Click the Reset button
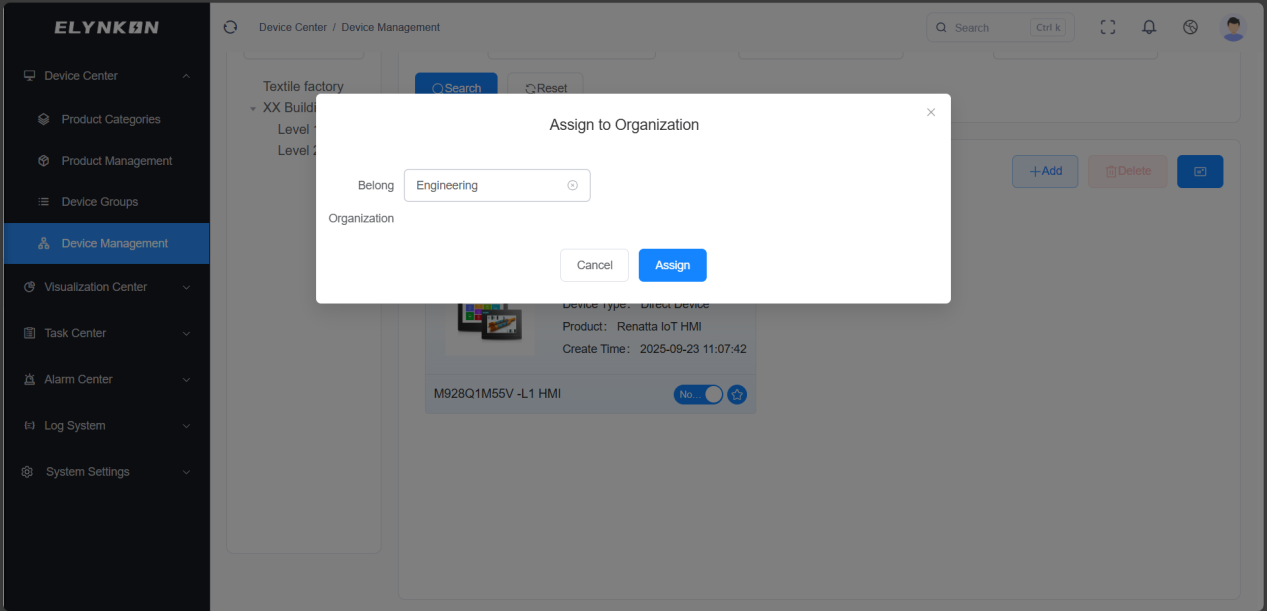The width and height of the screenshot is (1267, 611). (546, 84)
